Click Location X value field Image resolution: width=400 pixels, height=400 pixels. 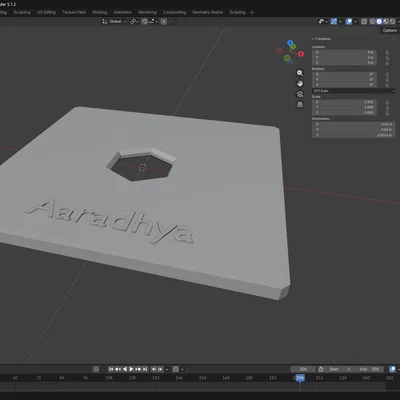click(344, 52)
